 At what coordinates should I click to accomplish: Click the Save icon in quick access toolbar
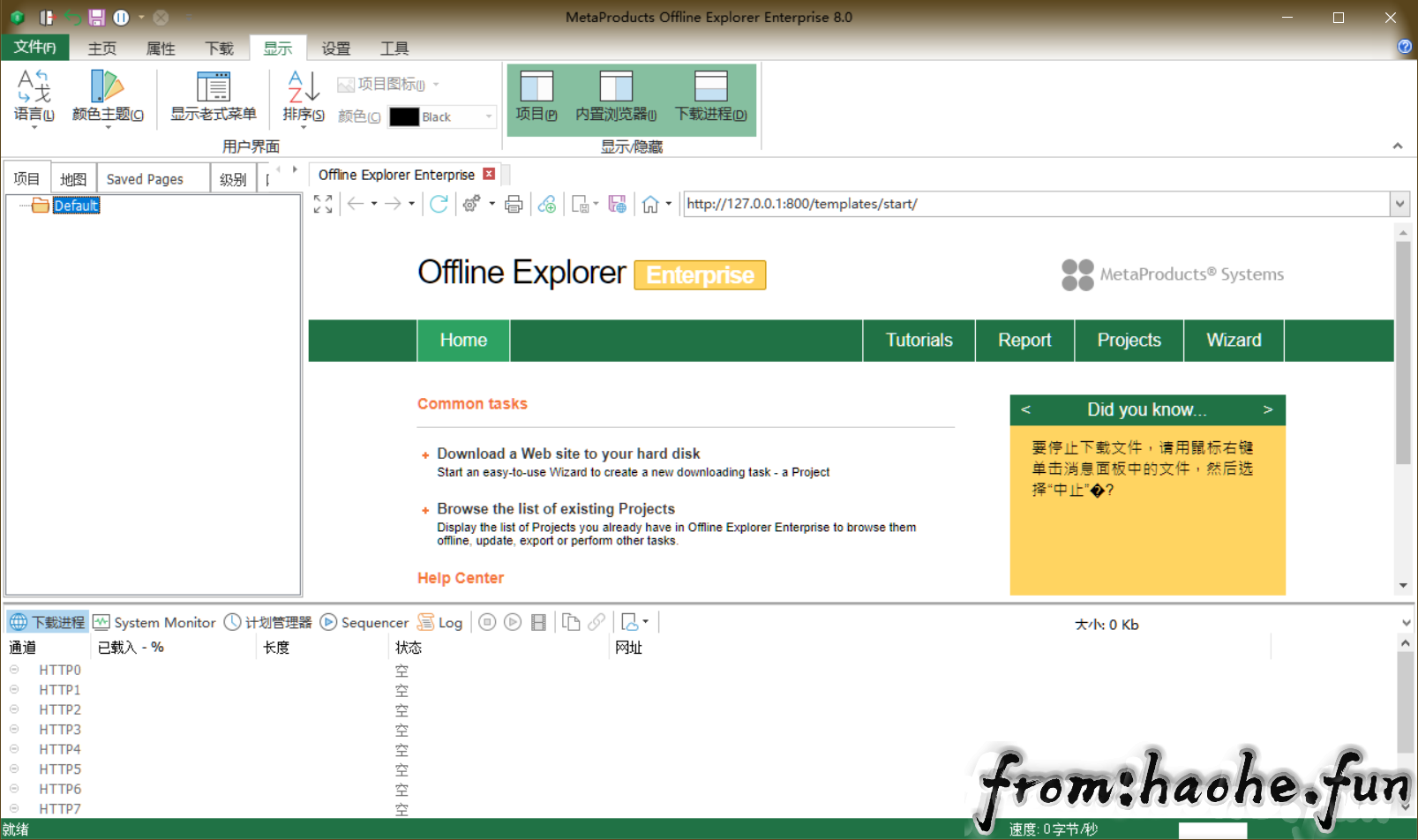[95, 17]
